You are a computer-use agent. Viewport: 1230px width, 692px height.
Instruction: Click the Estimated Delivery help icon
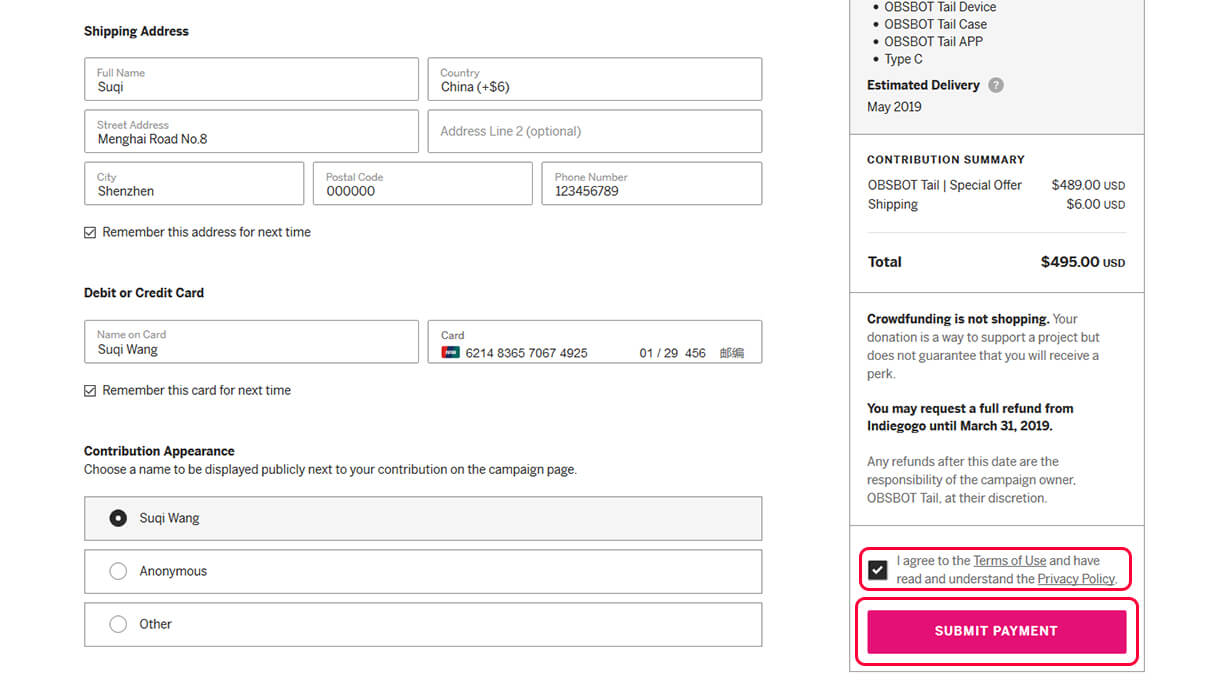(995, 85)
